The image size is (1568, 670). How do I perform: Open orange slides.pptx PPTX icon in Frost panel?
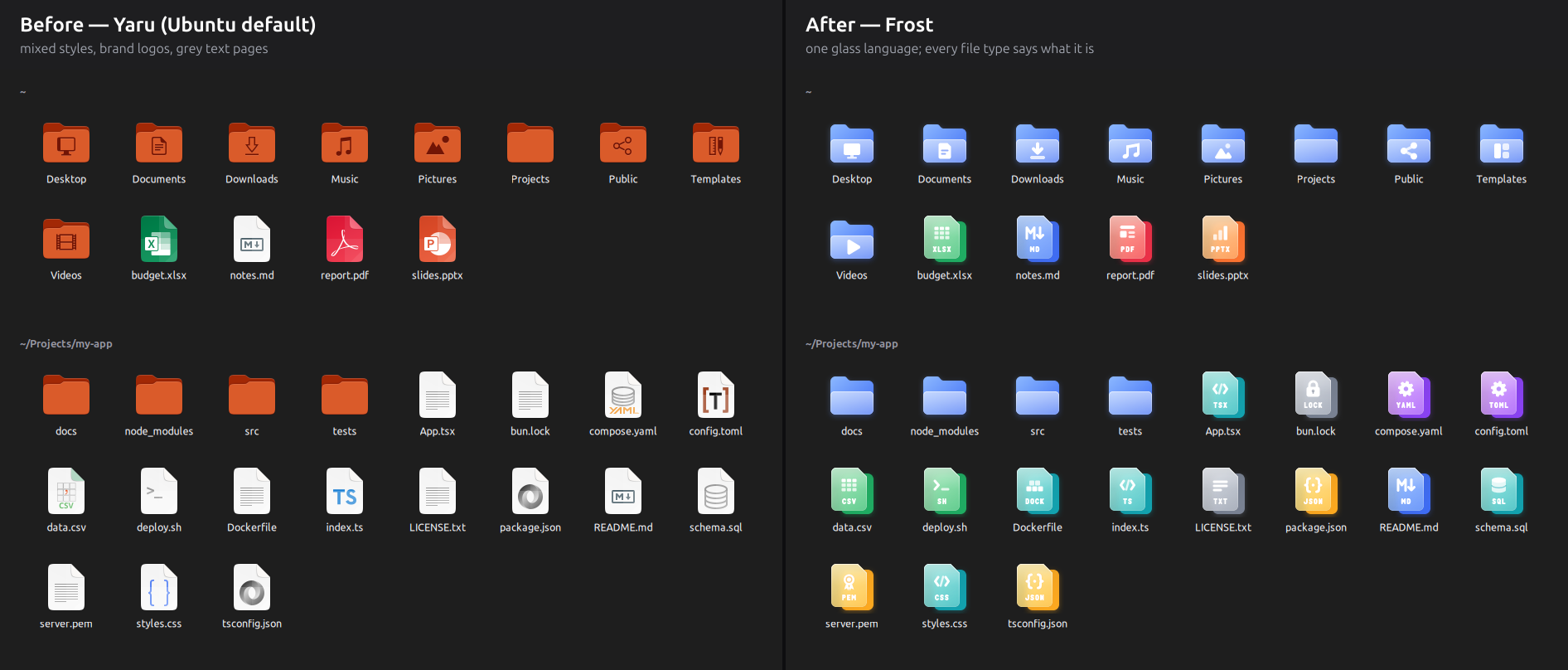pyautogui.click(x=1223, y=239)
